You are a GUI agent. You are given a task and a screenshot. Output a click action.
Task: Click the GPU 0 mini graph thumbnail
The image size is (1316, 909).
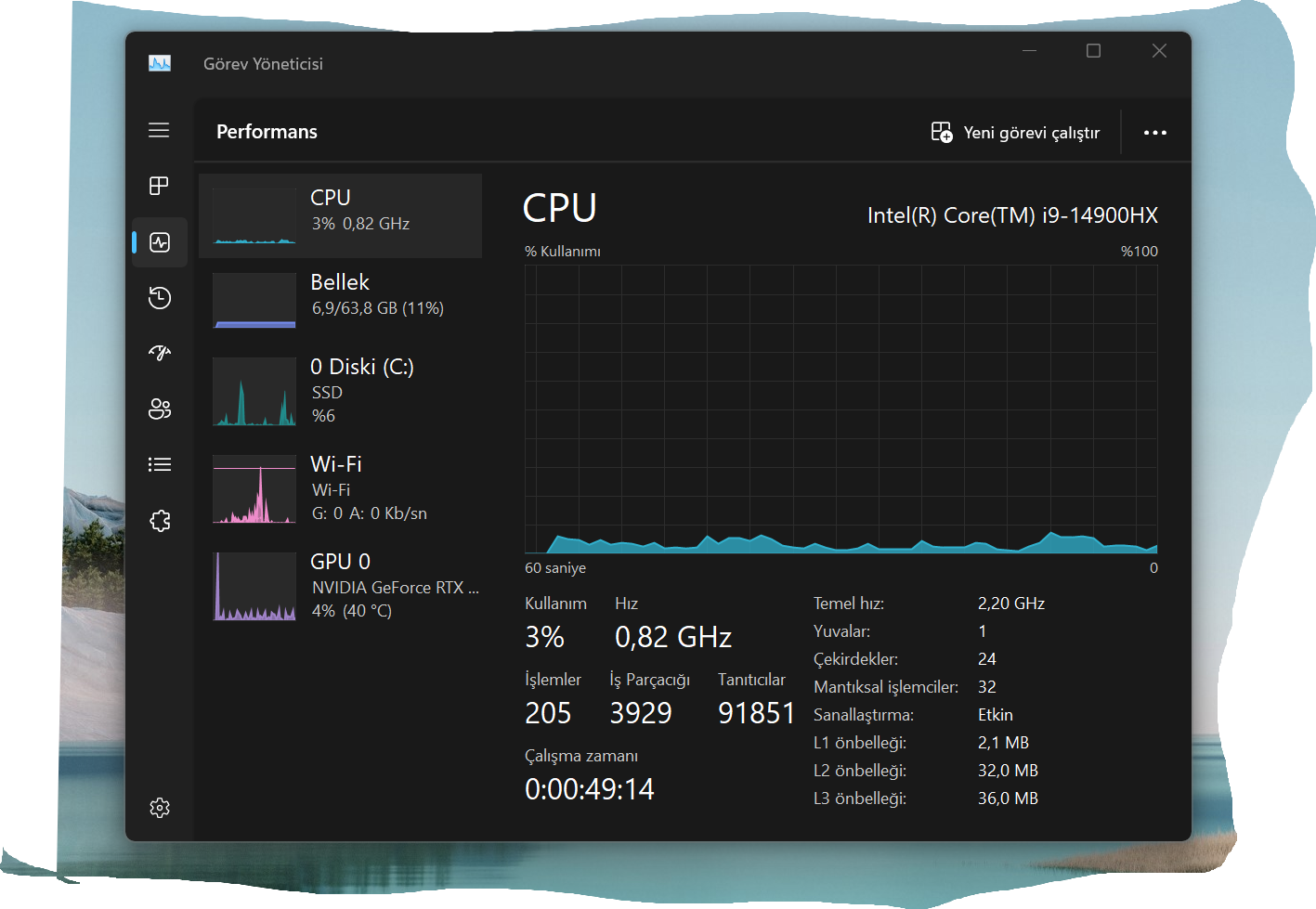tap(254, 587)
